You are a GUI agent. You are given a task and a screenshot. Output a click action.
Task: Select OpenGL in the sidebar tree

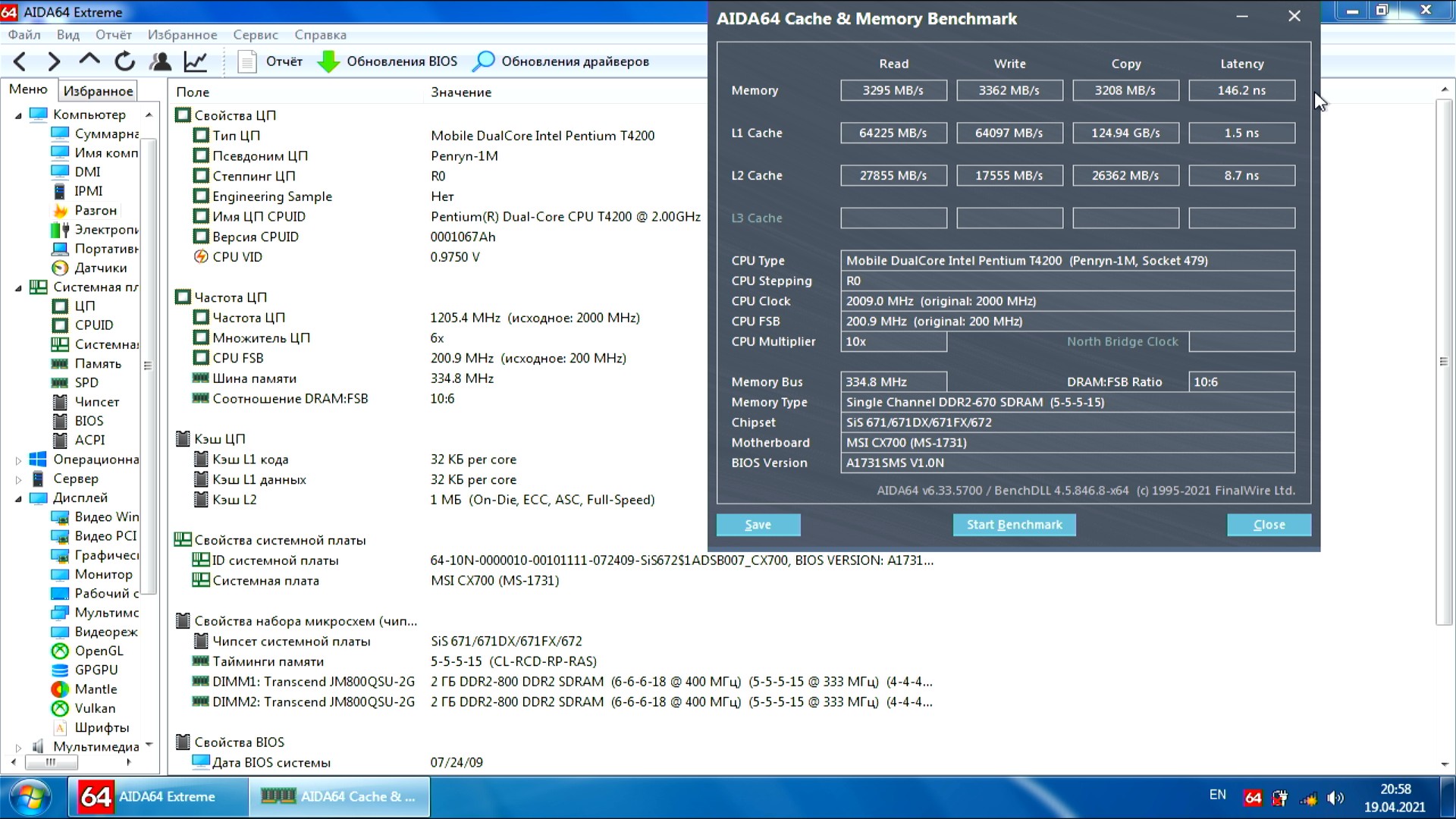[x=99, y=651]
